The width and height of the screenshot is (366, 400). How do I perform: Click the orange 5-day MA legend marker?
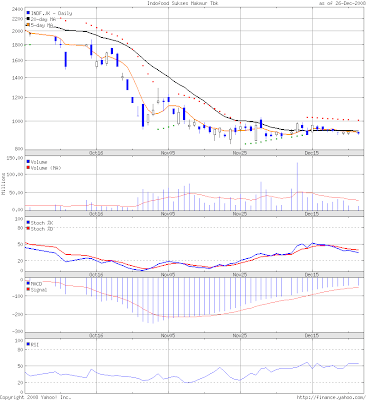point(28,25)
